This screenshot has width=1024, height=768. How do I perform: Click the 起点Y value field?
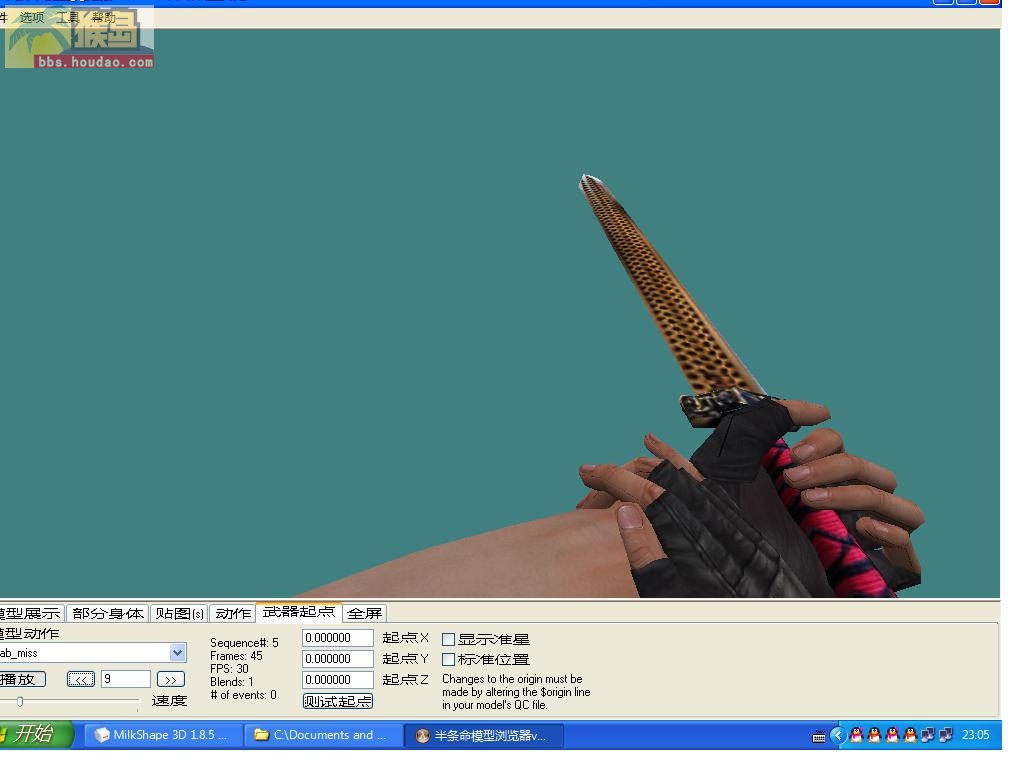[x=338, y=659]
